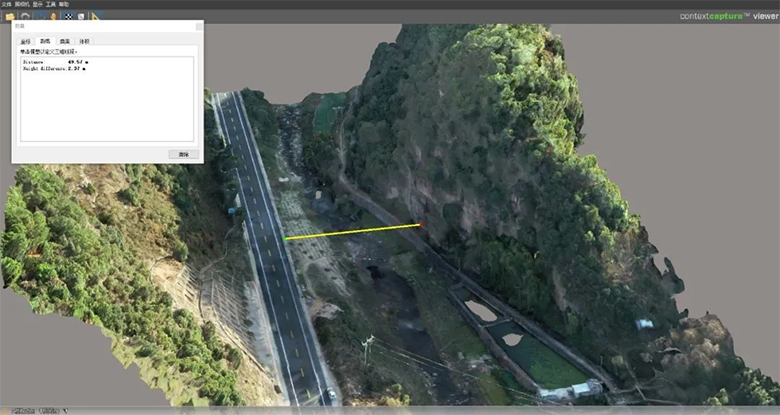The width and height of the screenshot is (780, 415).
Task: Open the 帮助 menu
Action: (67, 4)
